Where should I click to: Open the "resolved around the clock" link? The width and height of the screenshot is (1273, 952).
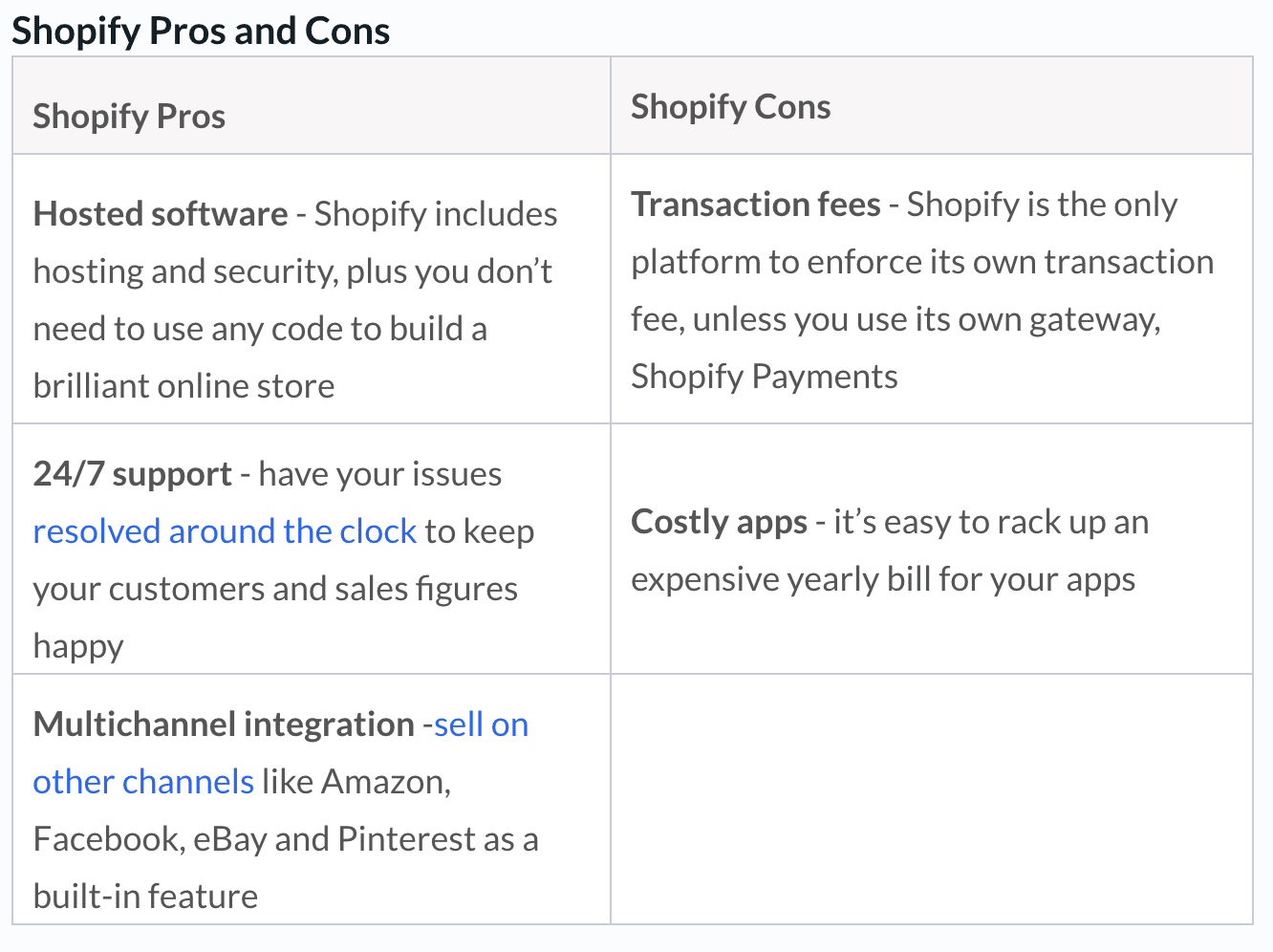tap(225, 531)
